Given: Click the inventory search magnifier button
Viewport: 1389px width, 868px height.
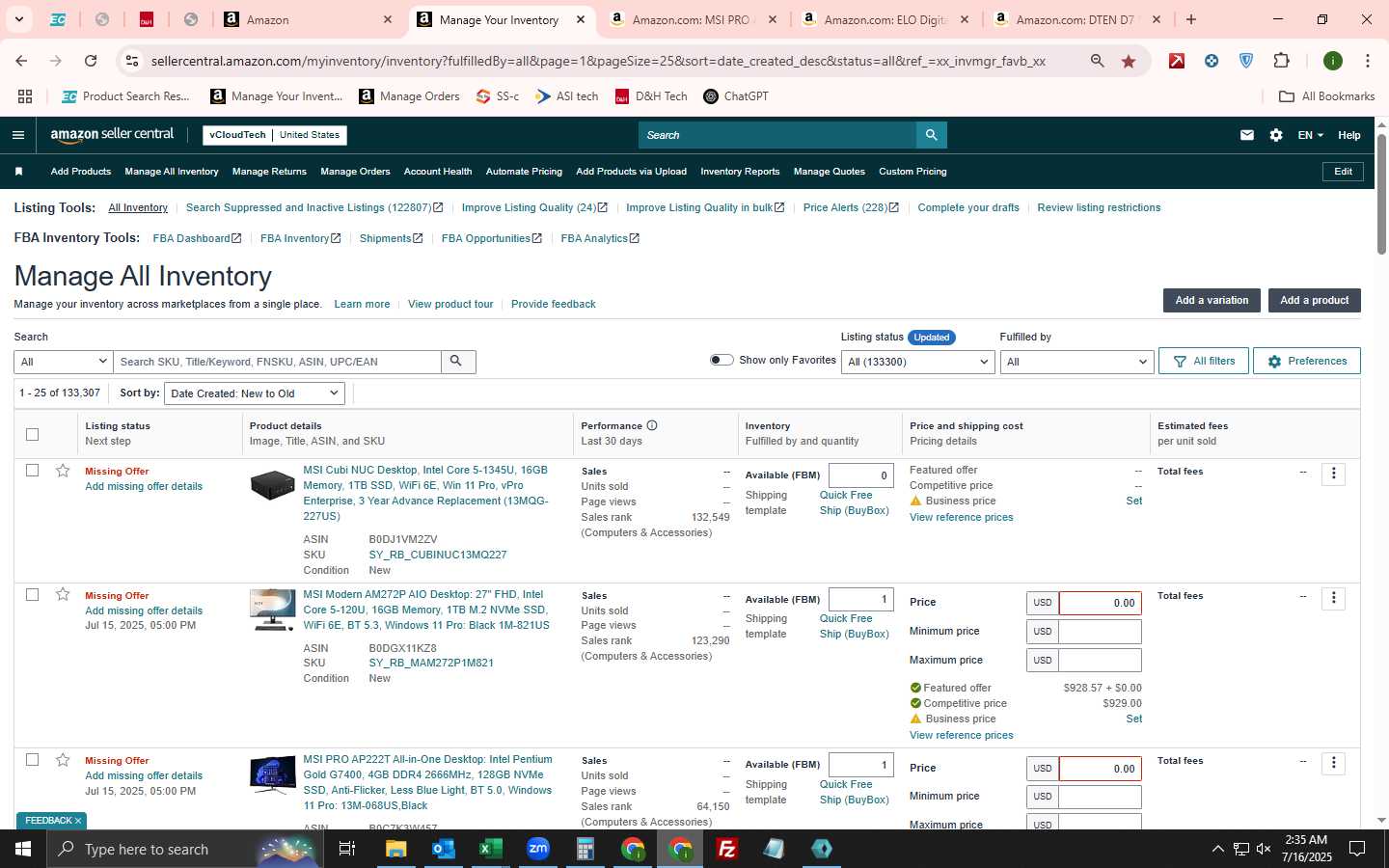Looking at the screenshot, I should pos(457,362).
